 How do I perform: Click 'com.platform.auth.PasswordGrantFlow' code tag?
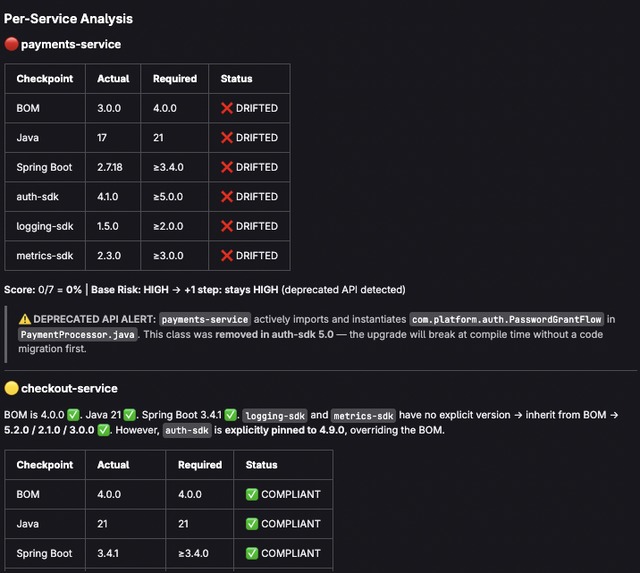coord(507,319)
